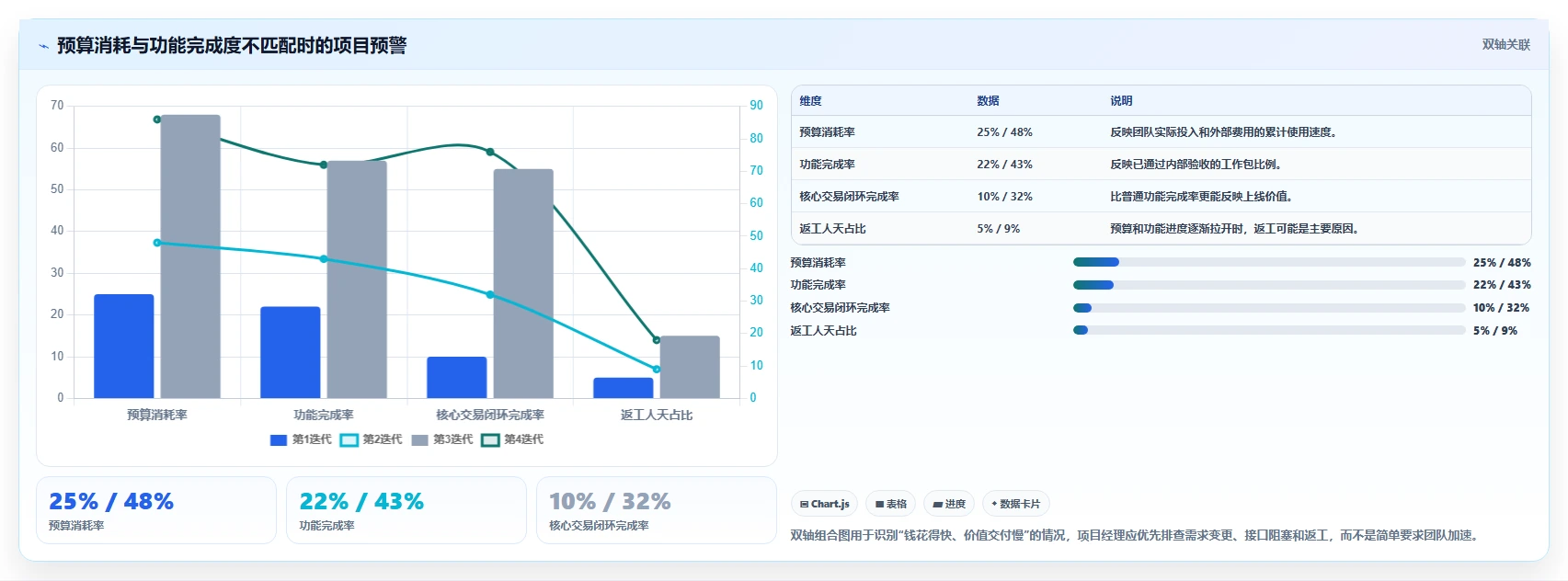Click the 返工人天占比 progress bar

tap(1269, 330)
